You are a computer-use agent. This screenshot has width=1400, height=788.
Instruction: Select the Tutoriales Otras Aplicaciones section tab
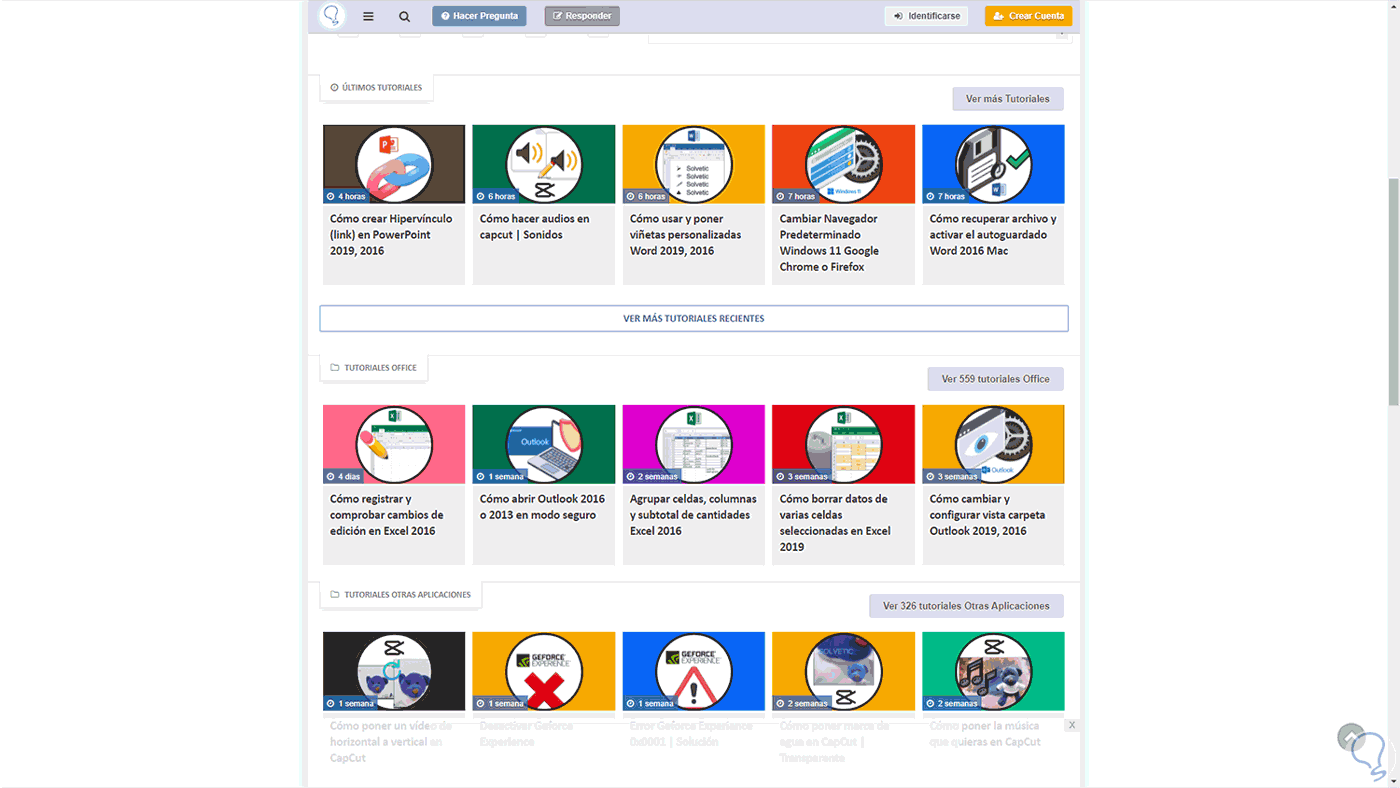click(401, 595)
